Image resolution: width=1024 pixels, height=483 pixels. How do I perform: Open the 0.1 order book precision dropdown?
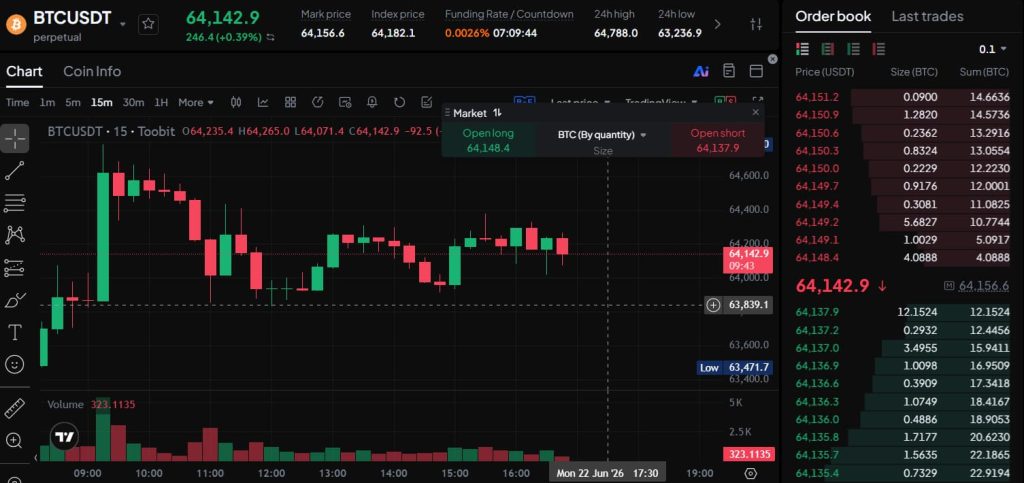(x=993, y=49)
